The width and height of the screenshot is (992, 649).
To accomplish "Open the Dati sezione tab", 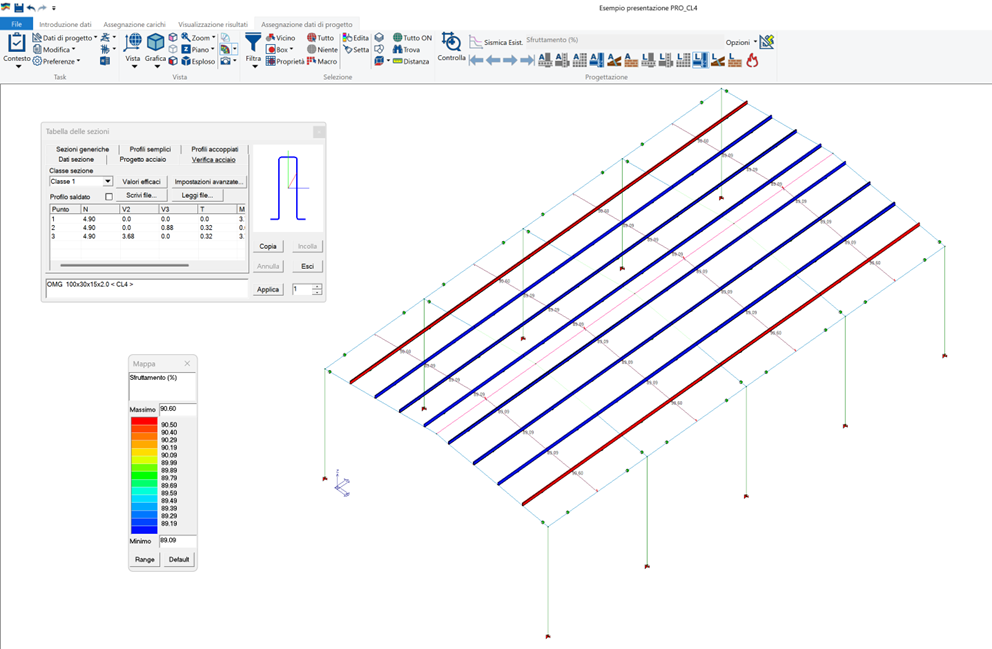I will (x=76, y=159).
